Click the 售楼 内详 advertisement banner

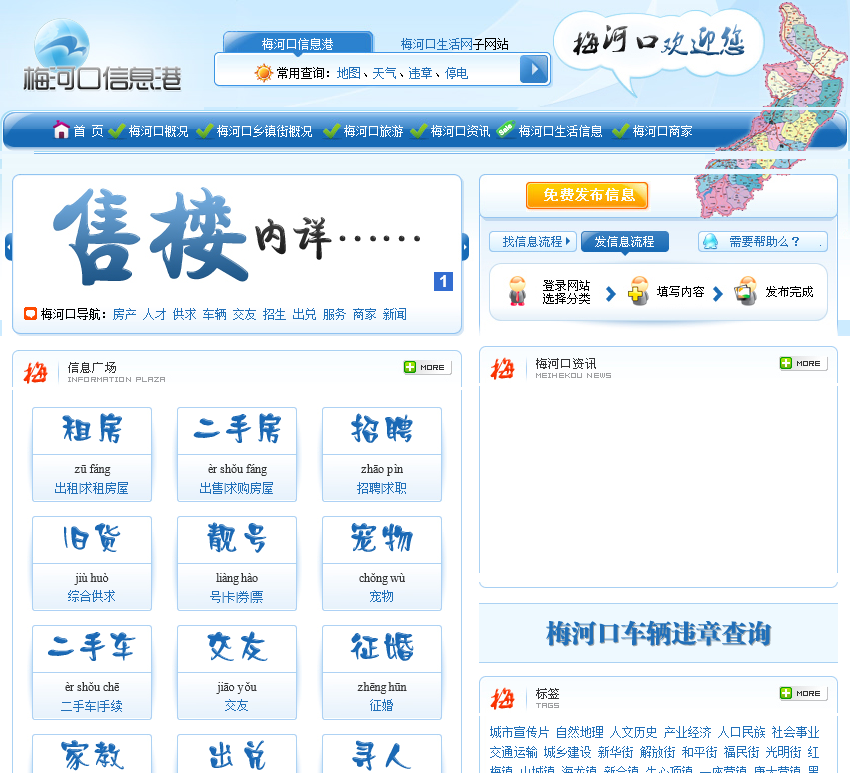(x=237, y=237)
